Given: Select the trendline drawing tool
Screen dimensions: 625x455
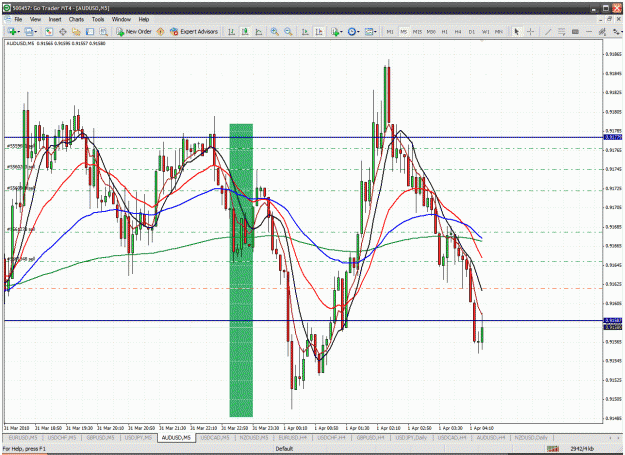Looking at the screenshot, I should click(x=548, y=31).
